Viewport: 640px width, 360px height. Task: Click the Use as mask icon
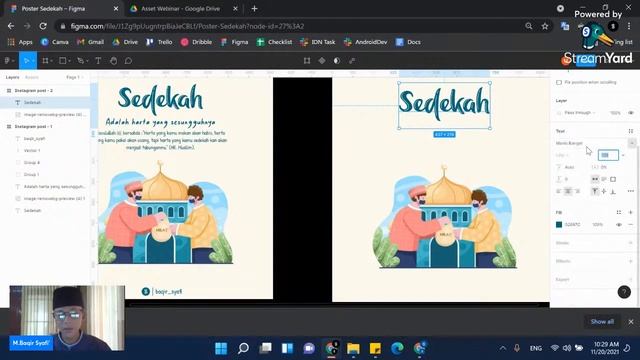click(337, 61)
